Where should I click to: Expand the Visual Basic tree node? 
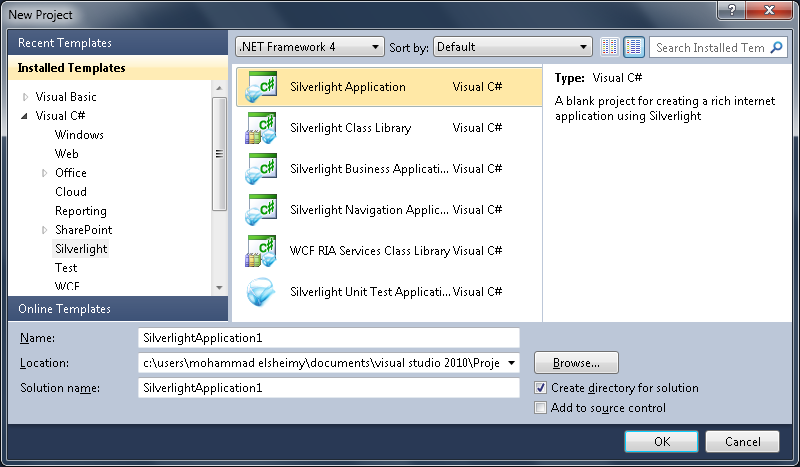26,97
